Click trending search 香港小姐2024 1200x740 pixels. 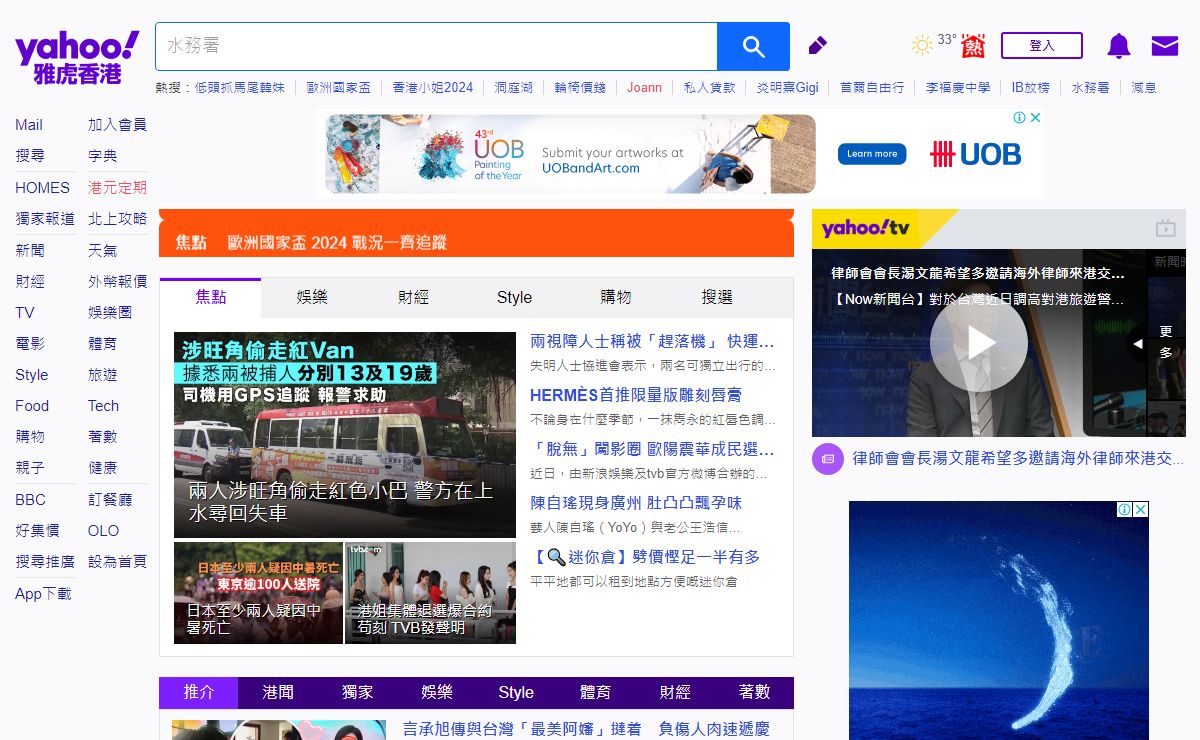point(432,88)
